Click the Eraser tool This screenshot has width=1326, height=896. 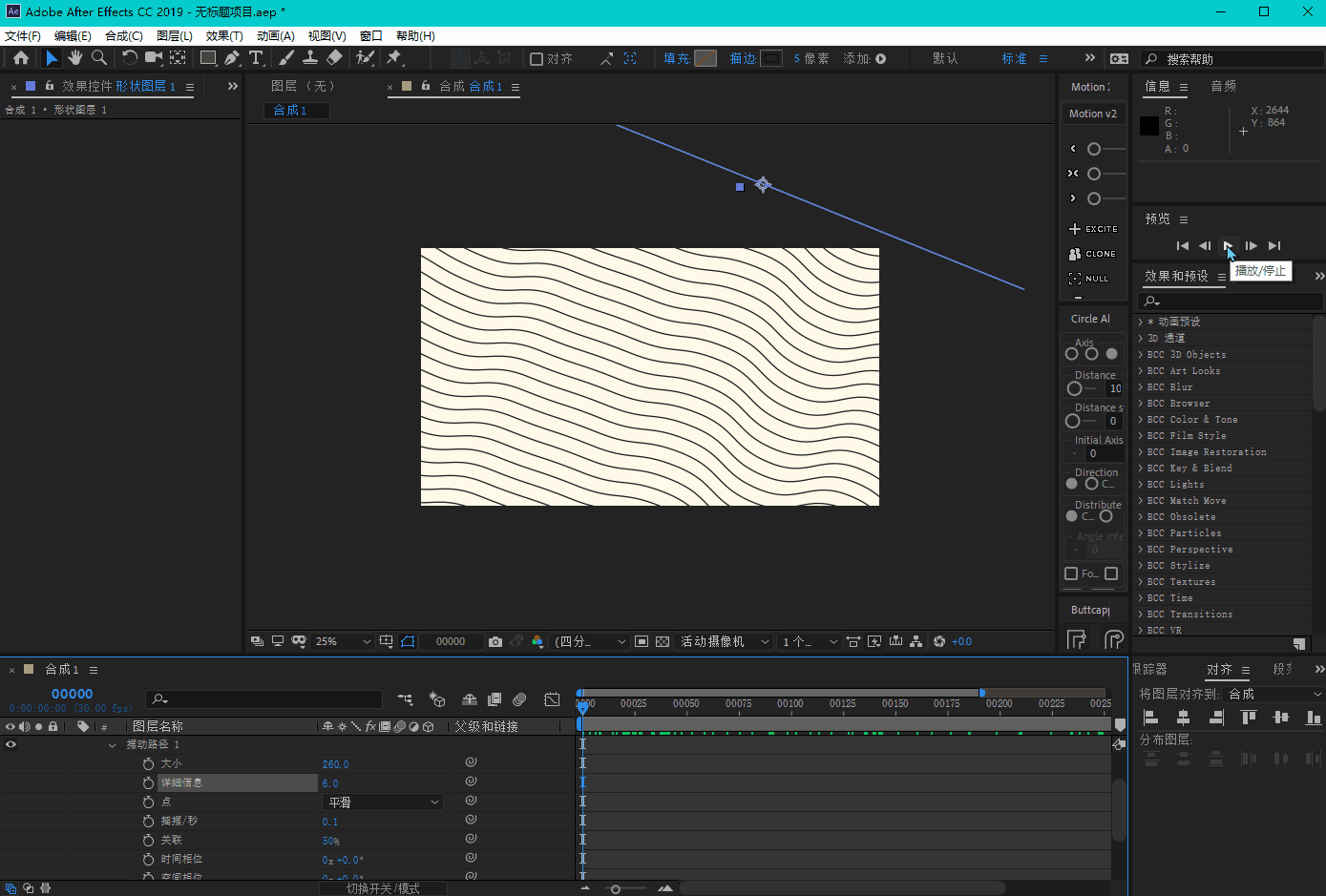point(334,58)
